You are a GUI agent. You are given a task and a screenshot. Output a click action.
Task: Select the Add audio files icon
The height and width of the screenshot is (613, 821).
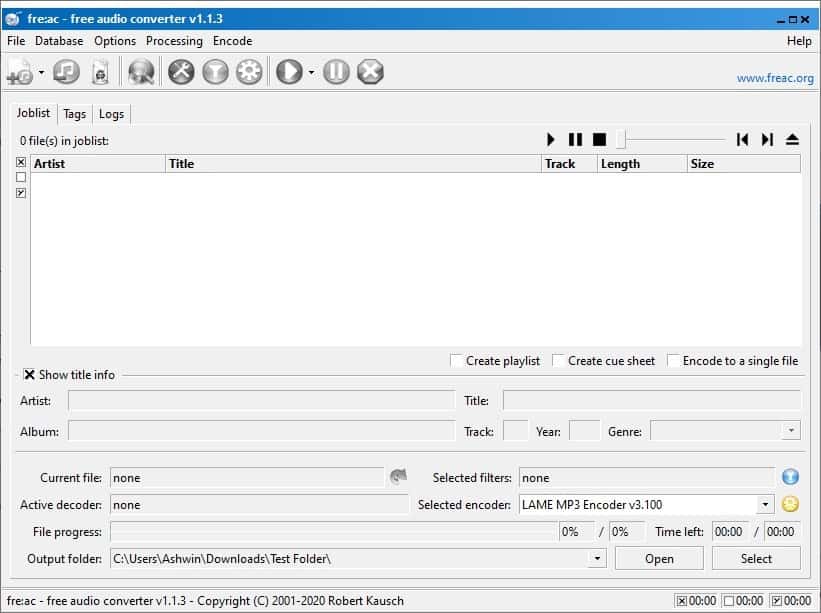pyautogui.click(x=18, y=71)
